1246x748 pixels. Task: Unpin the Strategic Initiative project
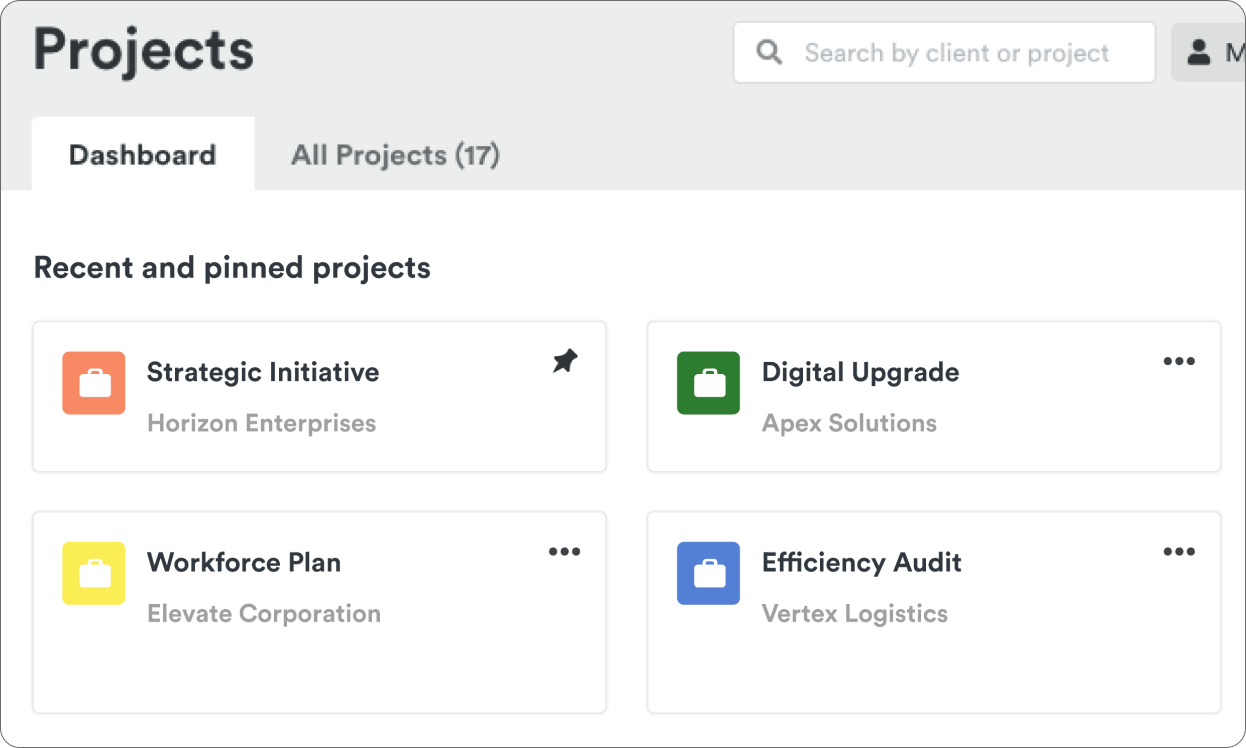click(565, 361)
